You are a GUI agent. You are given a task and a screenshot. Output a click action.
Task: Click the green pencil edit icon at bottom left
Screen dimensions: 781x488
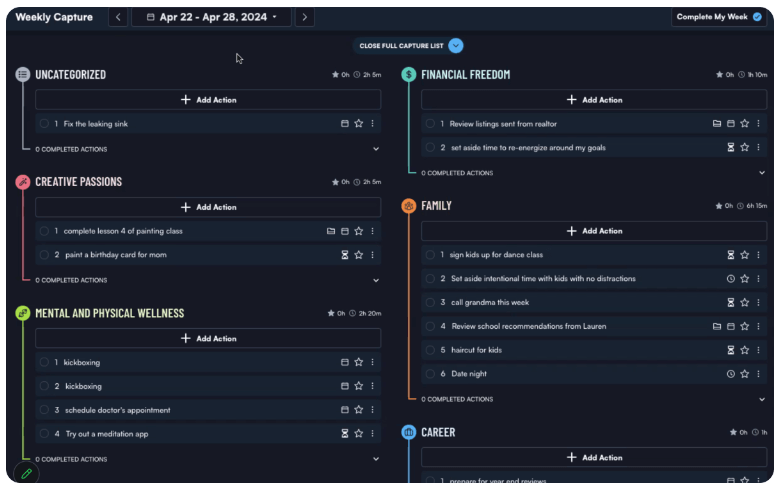[x=26, y=473]
